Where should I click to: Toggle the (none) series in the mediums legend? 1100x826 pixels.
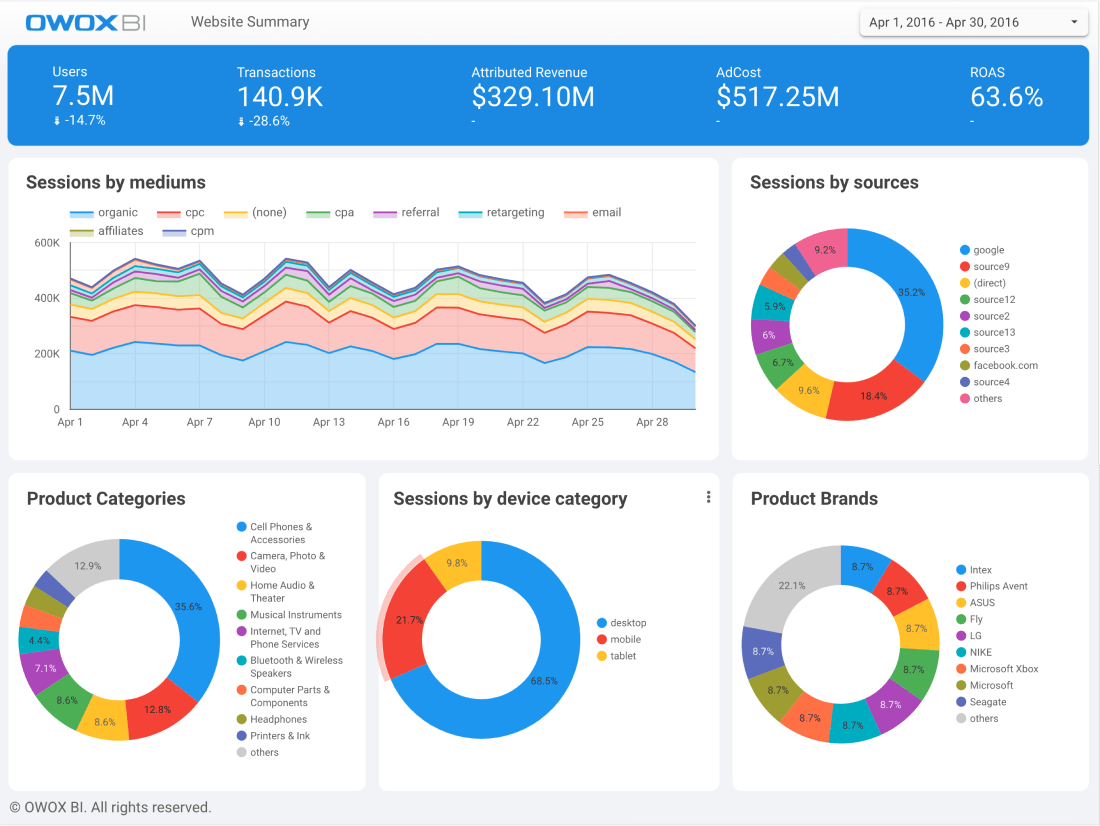coord(255,213)
